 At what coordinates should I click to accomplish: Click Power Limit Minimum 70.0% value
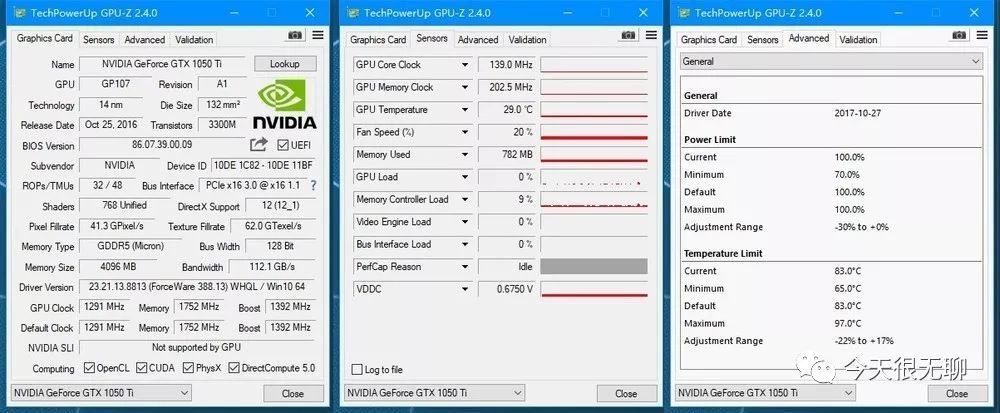[847, 174]
